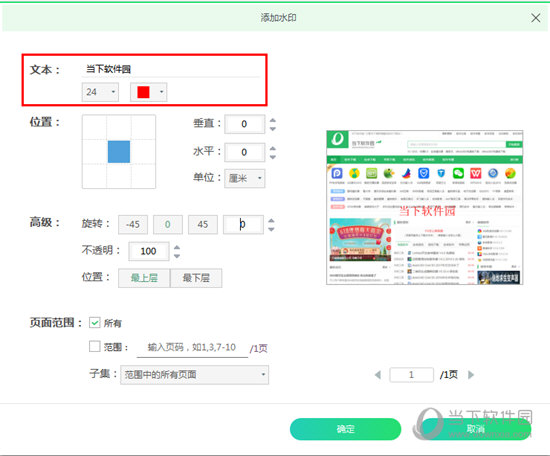Select the 最下层 bottom layer option

(x=196, y=278)
